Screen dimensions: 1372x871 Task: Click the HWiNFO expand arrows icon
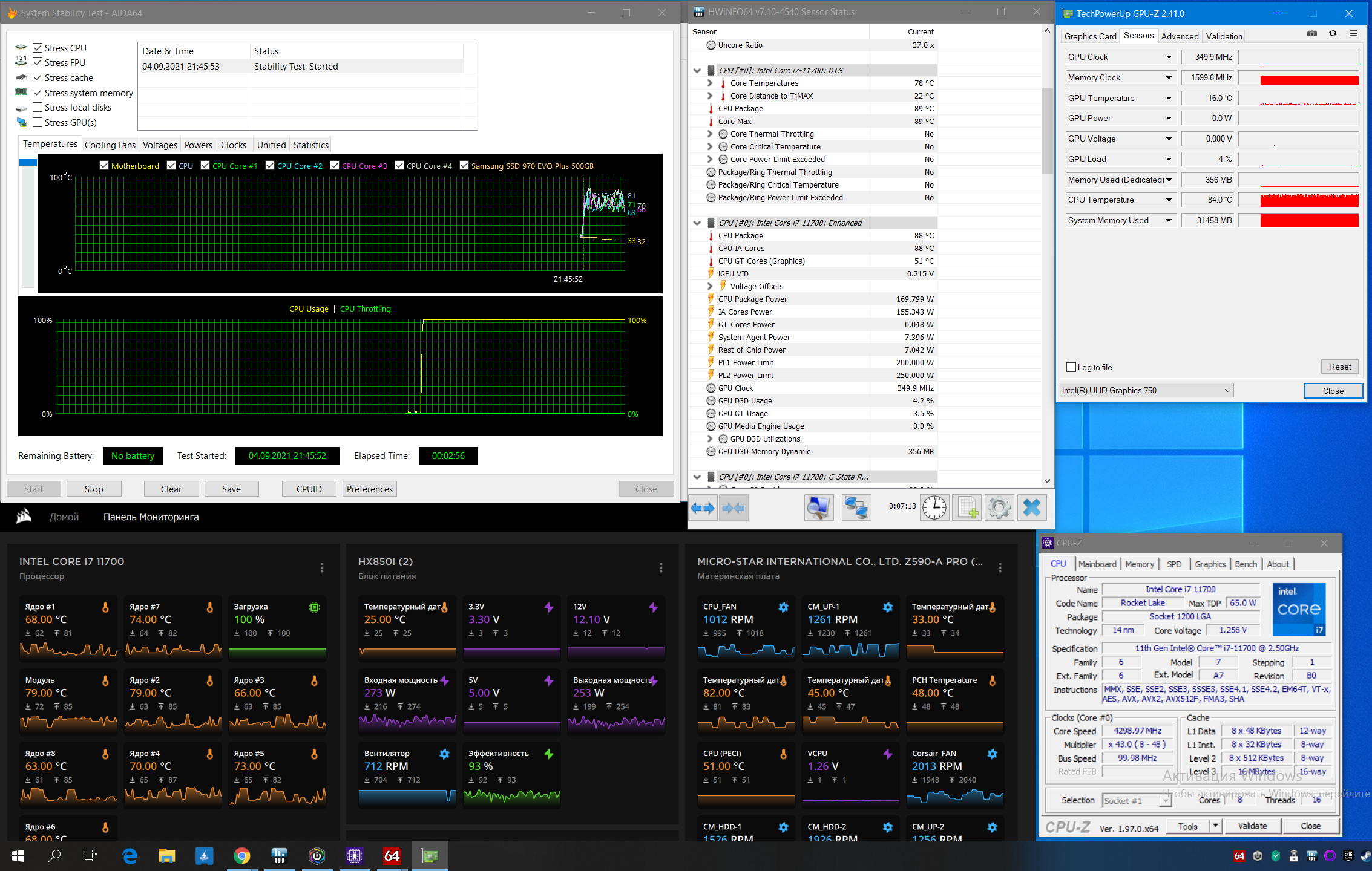click(x=703, y=507)
